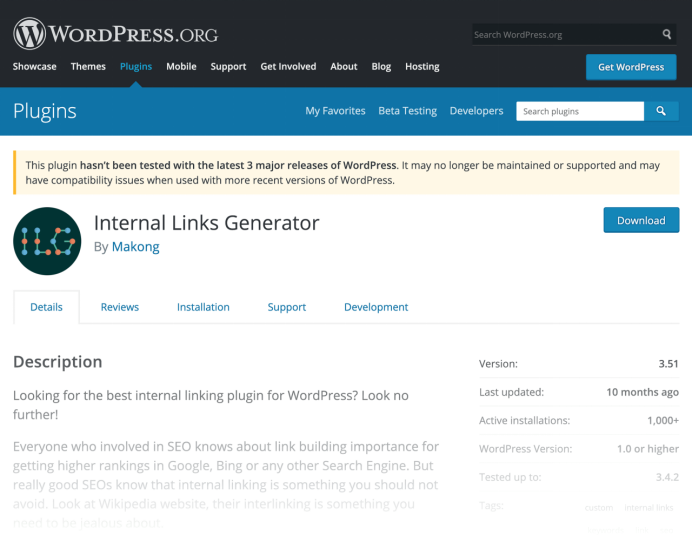Open the Hosting menu item

[422, 67]
